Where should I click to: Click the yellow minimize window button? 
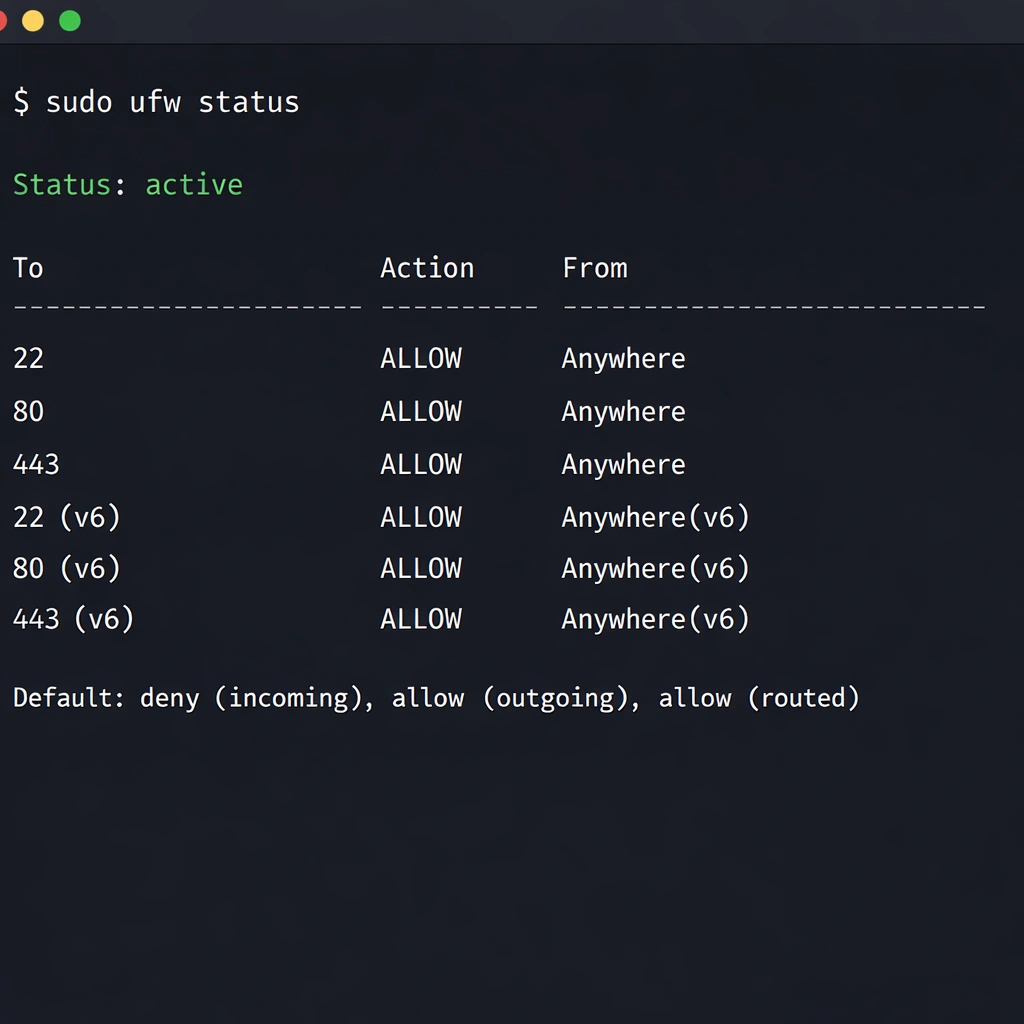pyautogui.click(x=33, y=21)
